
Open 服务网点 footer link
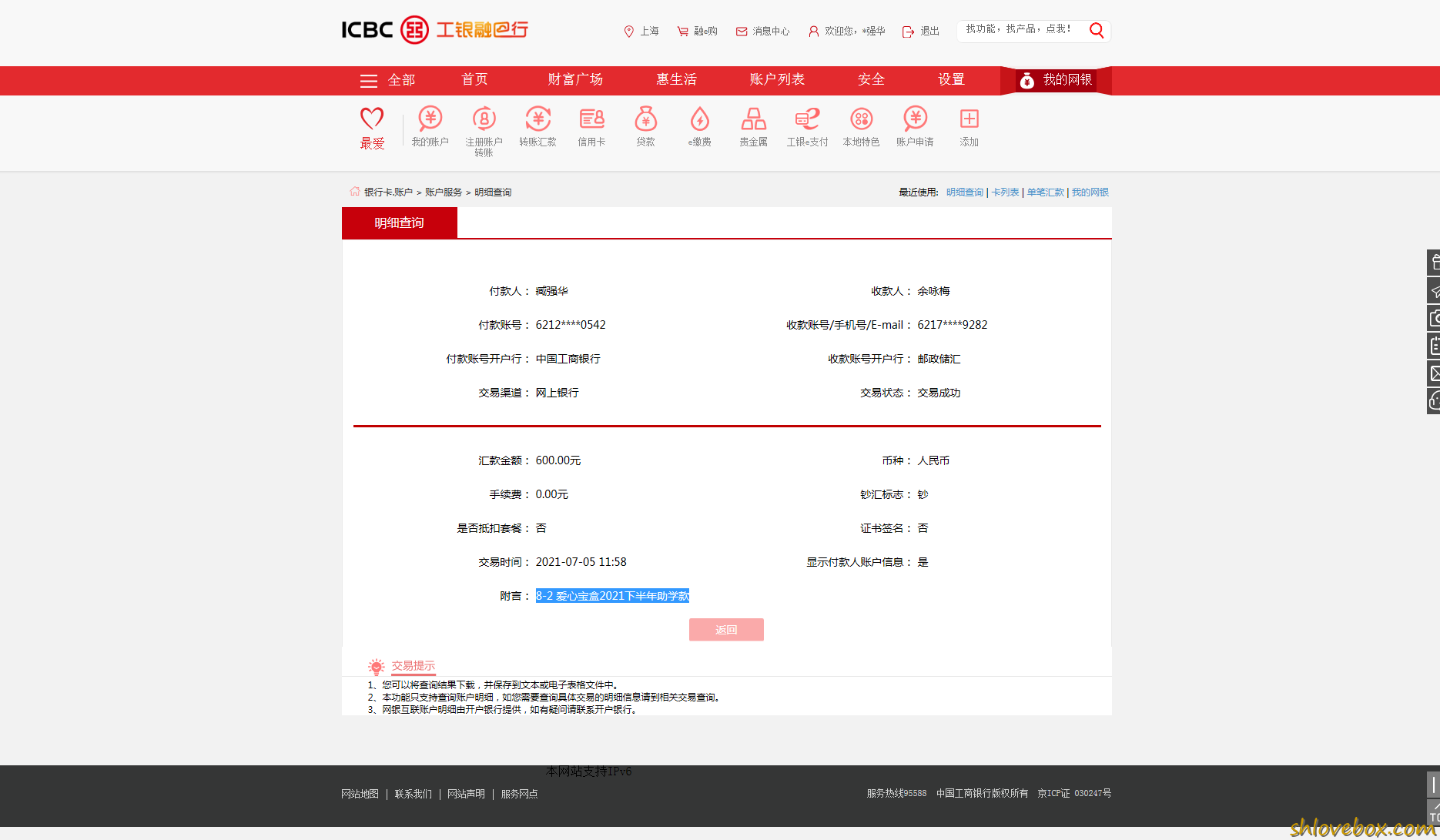519,794
